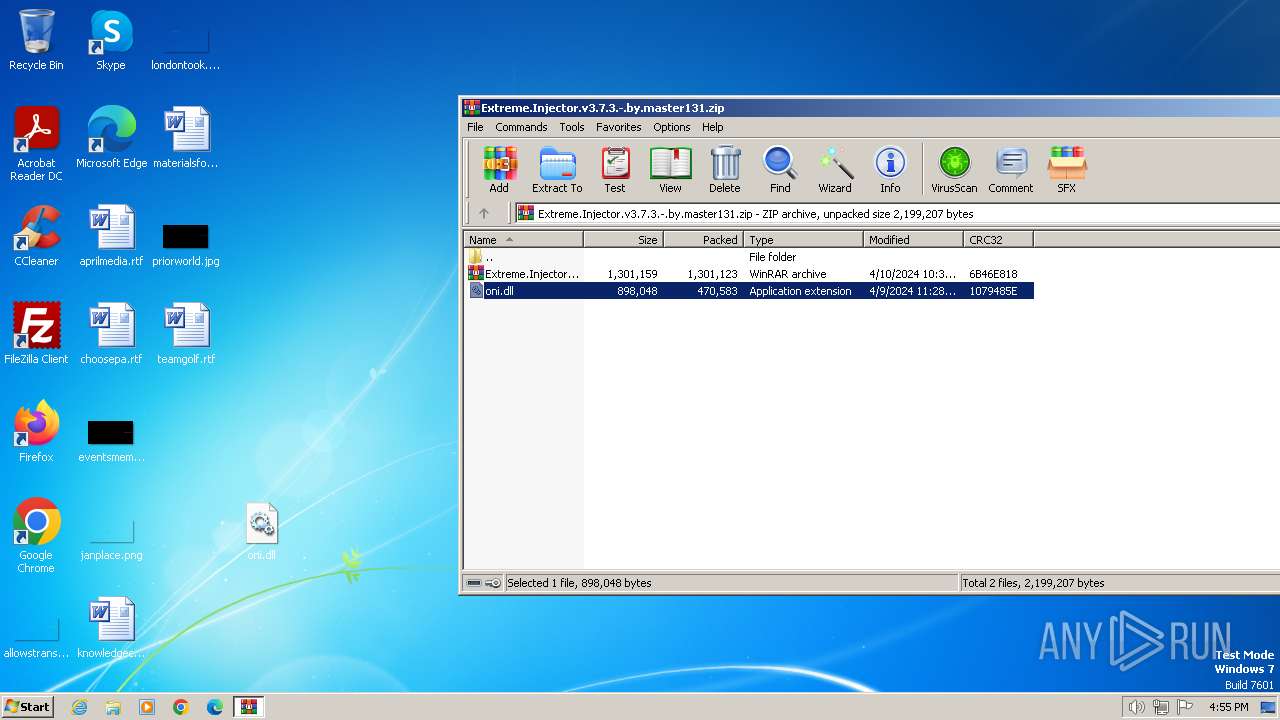Select the Skype desktop shortcut
Viewport: 1280px width, 720px height.
pyautogui.click(x=110, y=40)
